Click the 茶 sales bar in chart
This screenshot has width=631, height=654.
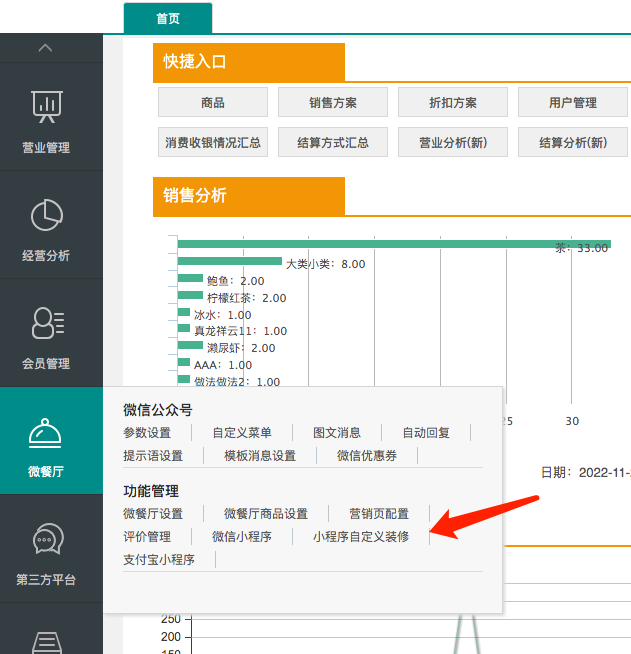tap(390, 244)
